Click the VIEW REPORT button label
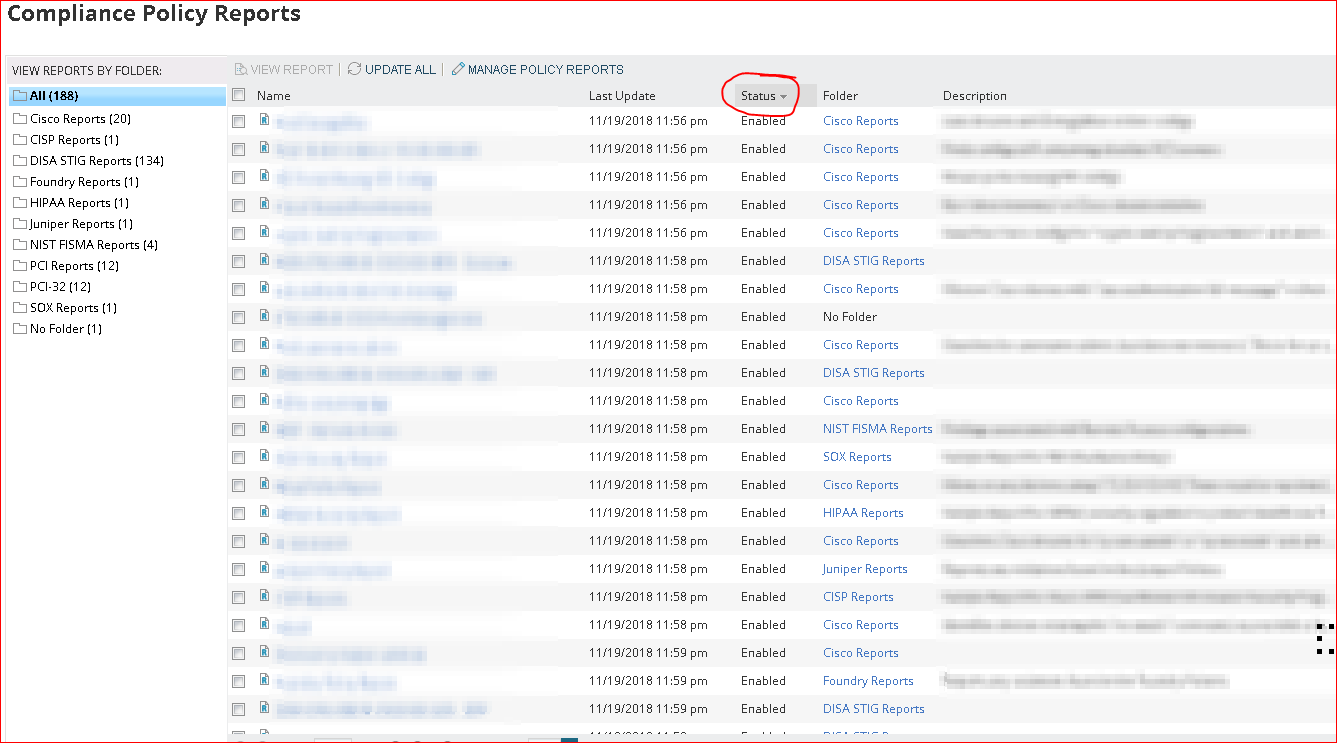Image resolution: width=1337 pixels, height=743 pixels. point(292,69)
